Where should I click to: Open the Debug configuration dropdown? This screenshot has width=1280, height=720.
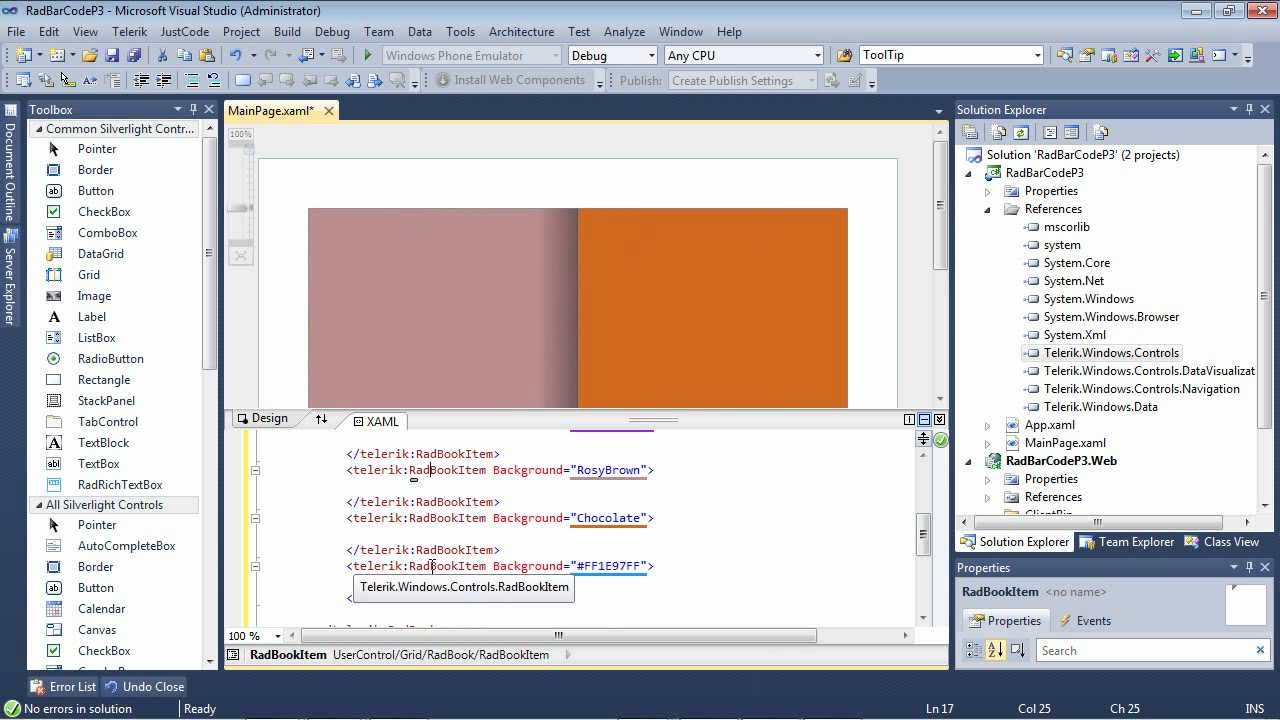pyautogui.click(x=651, y=56)
